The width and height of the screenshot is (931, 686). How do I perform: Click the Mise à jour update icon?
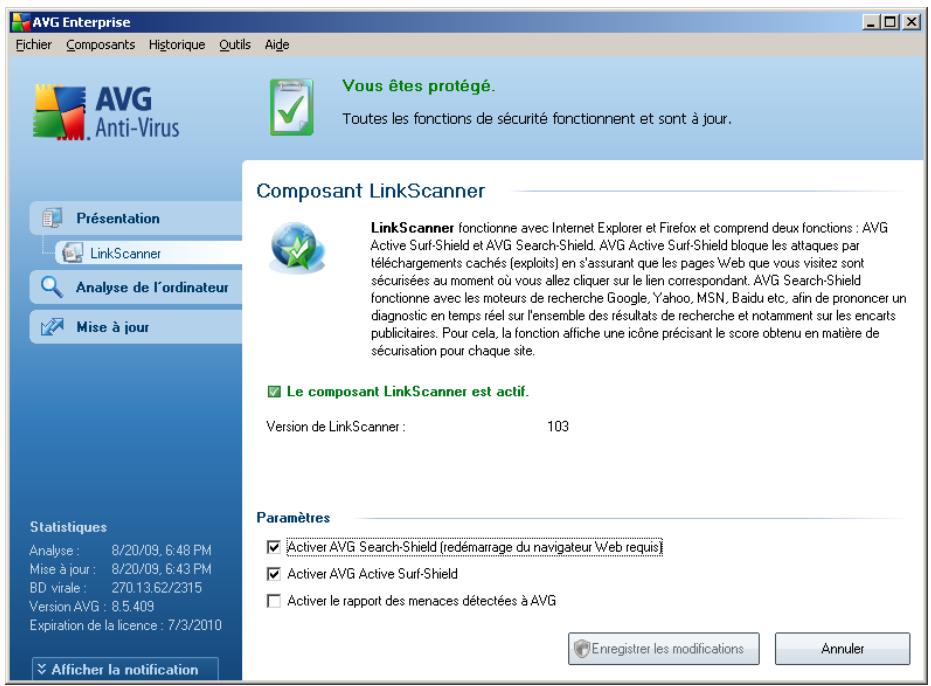pyautogui.click(x=52, y=327)
